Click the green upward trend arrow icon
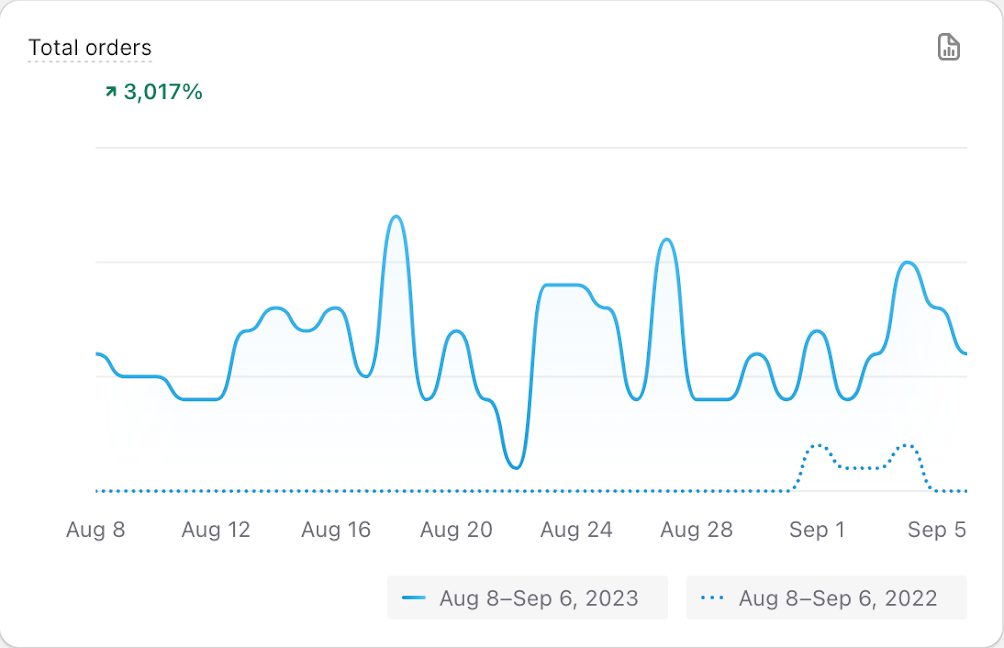 (110, 92)
